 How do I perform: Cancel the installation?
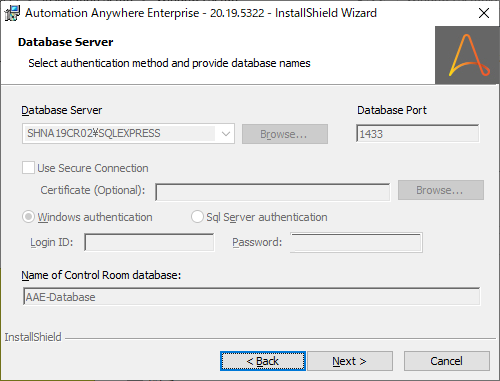(x=447, y=361)
